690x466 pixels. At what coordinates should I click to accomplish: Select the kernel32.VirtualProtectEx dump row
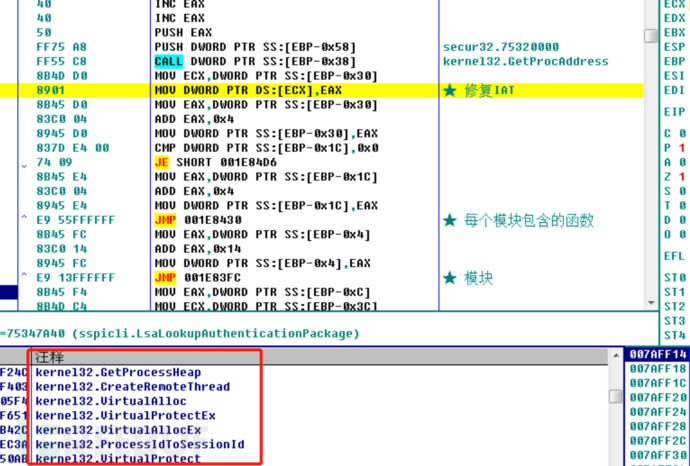pos(125,415)
